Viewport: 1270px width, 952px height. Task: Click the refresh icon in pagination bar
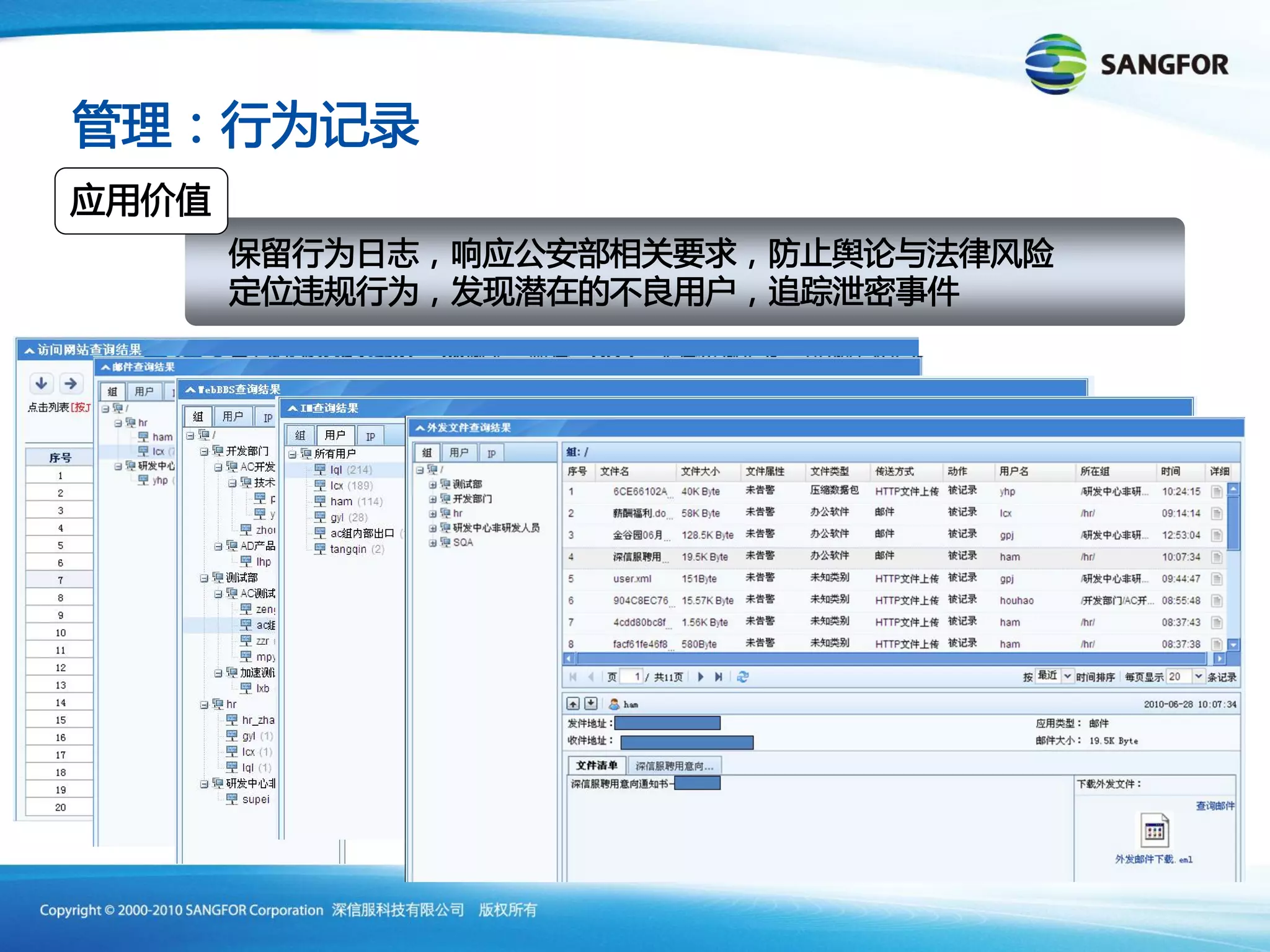[x=742, y=677]
